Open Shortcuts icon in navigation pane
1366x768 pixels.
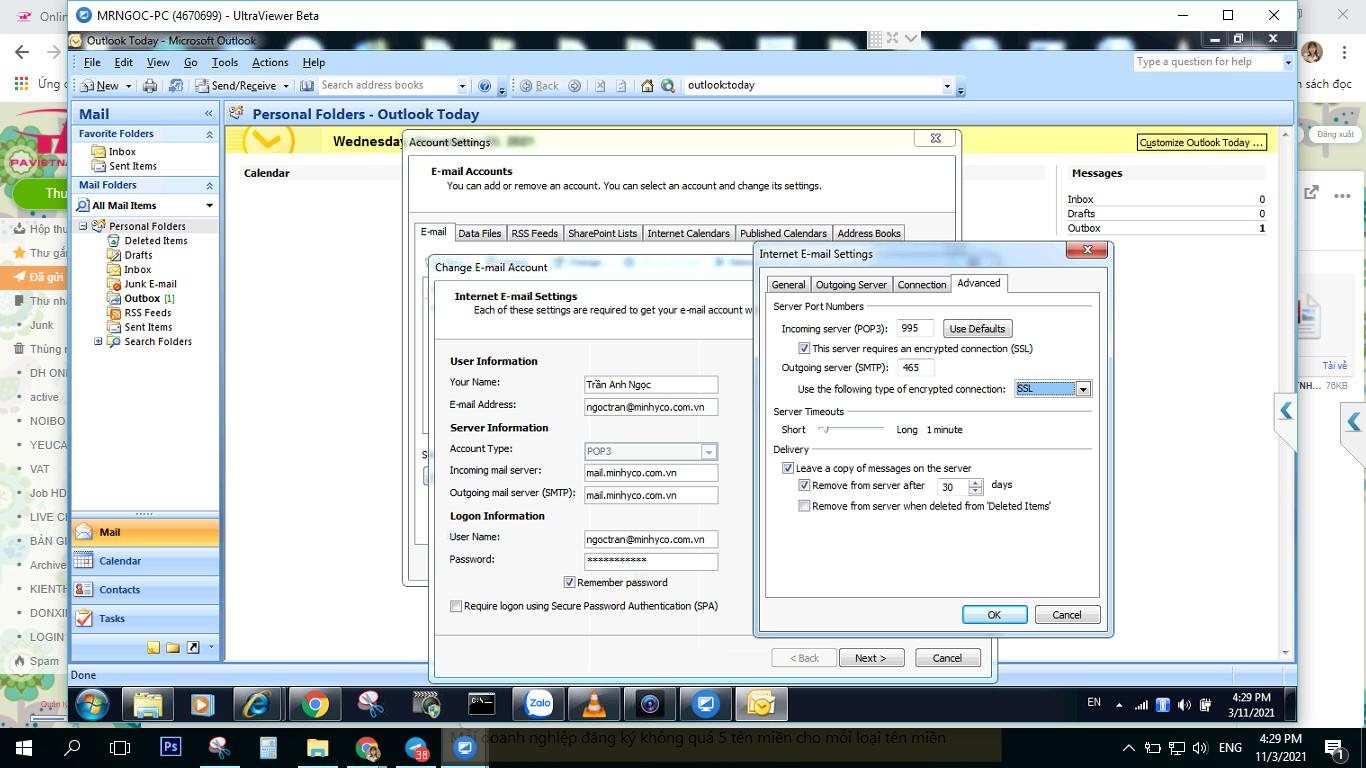pyautogui.click(x=193, y=648)
